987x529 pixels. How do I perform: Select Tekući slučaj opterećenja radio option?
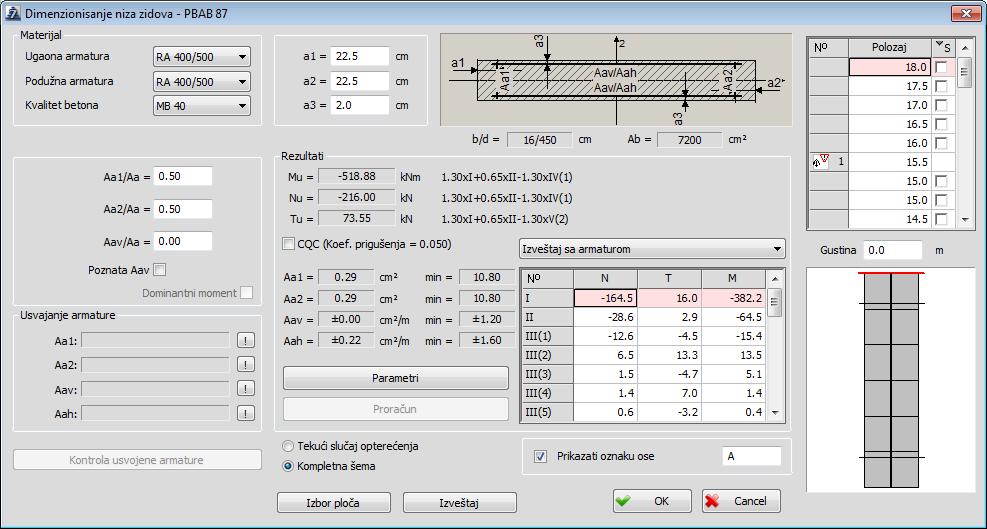288,446
